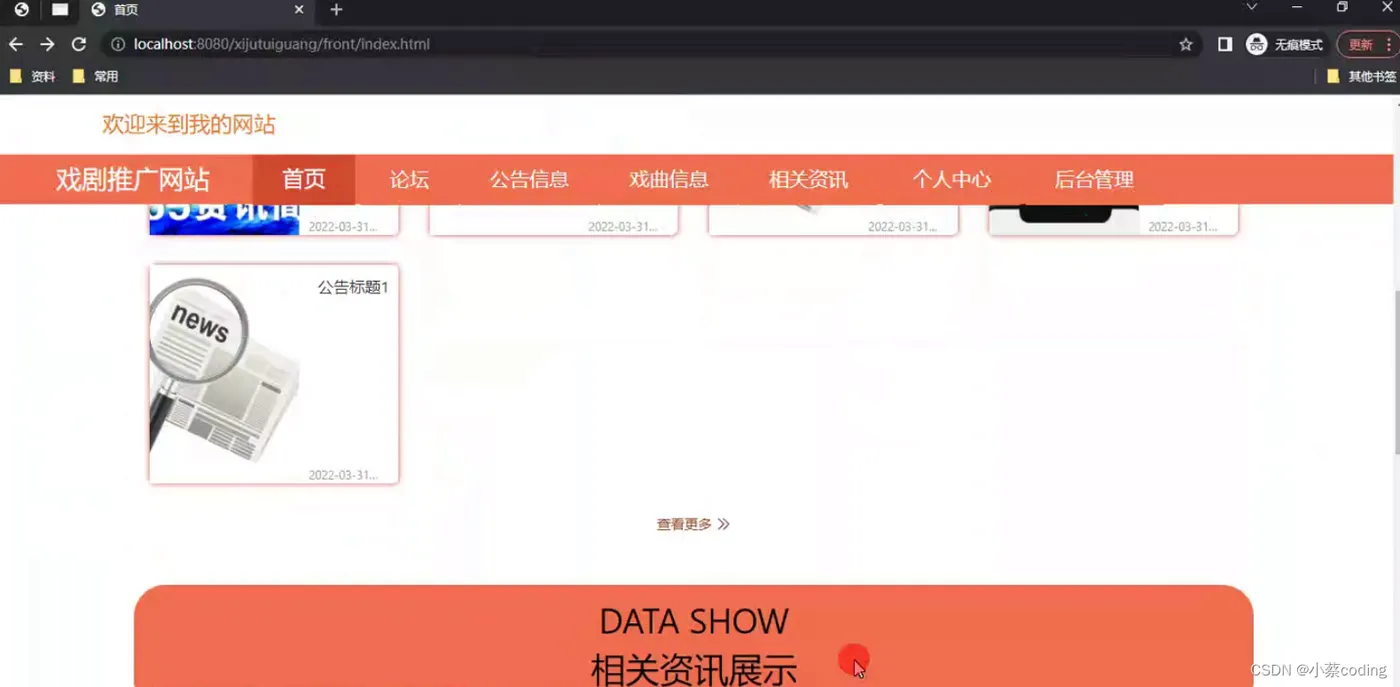Open the 后台管理 navigation item
1400x687 pixels.
[x=1094, y=180]
